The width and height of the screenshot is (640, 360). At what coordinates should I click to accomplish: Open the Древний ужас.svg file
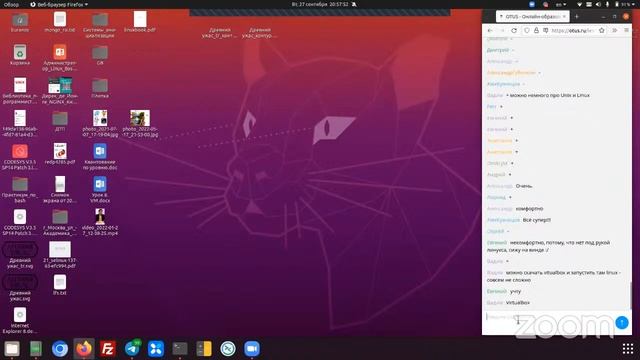20,288
